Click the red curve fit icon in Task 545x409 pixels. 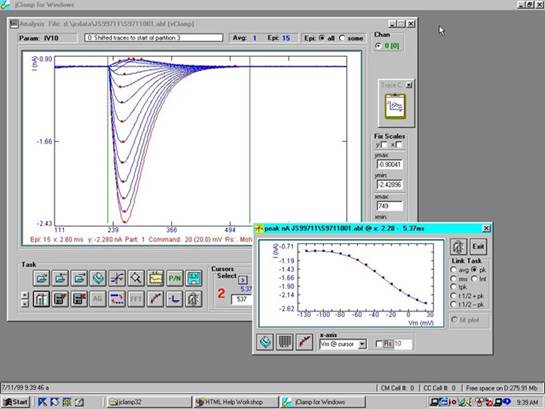[x=155, y=299]
